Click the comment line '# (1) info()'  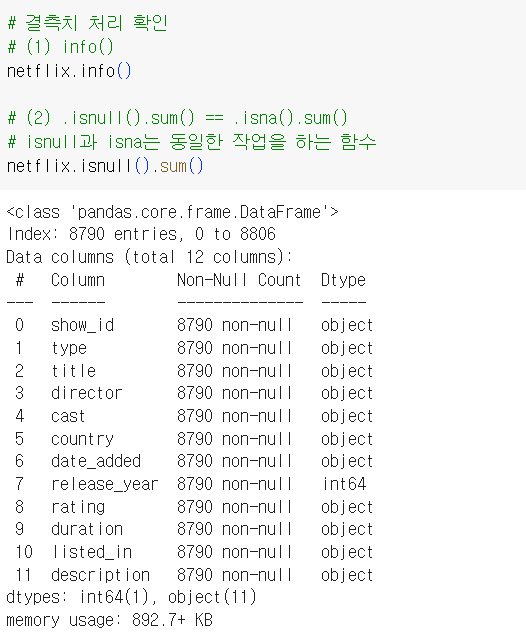tap(61, 47)
